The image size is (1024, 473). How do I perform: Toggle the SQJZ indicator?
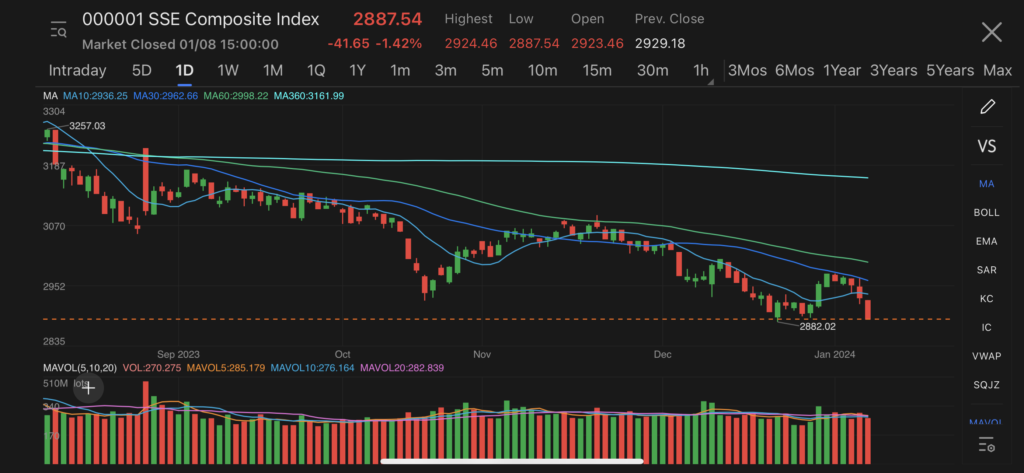pyautogui.click(x=986, y=385)
